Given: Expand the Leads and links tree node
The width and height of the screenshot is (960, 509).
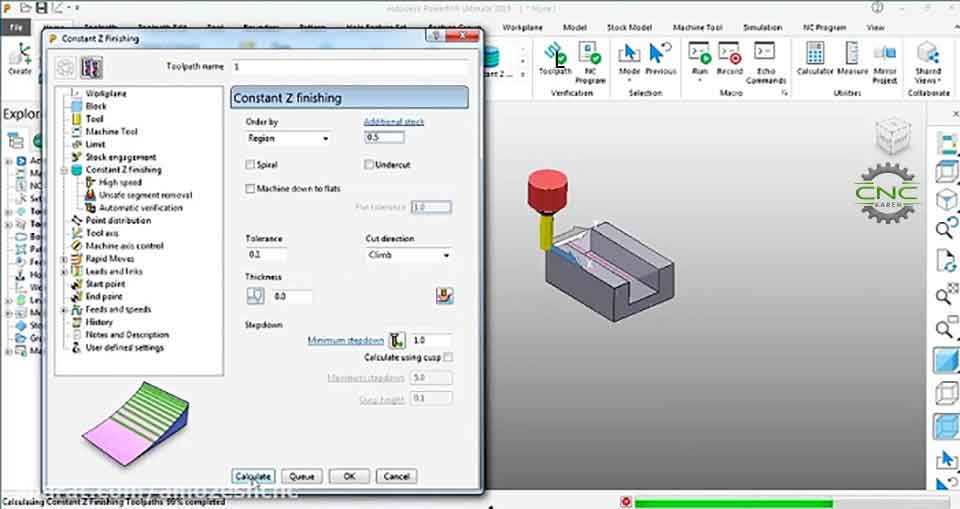Looking at the screenshot, I should point(64,271).
